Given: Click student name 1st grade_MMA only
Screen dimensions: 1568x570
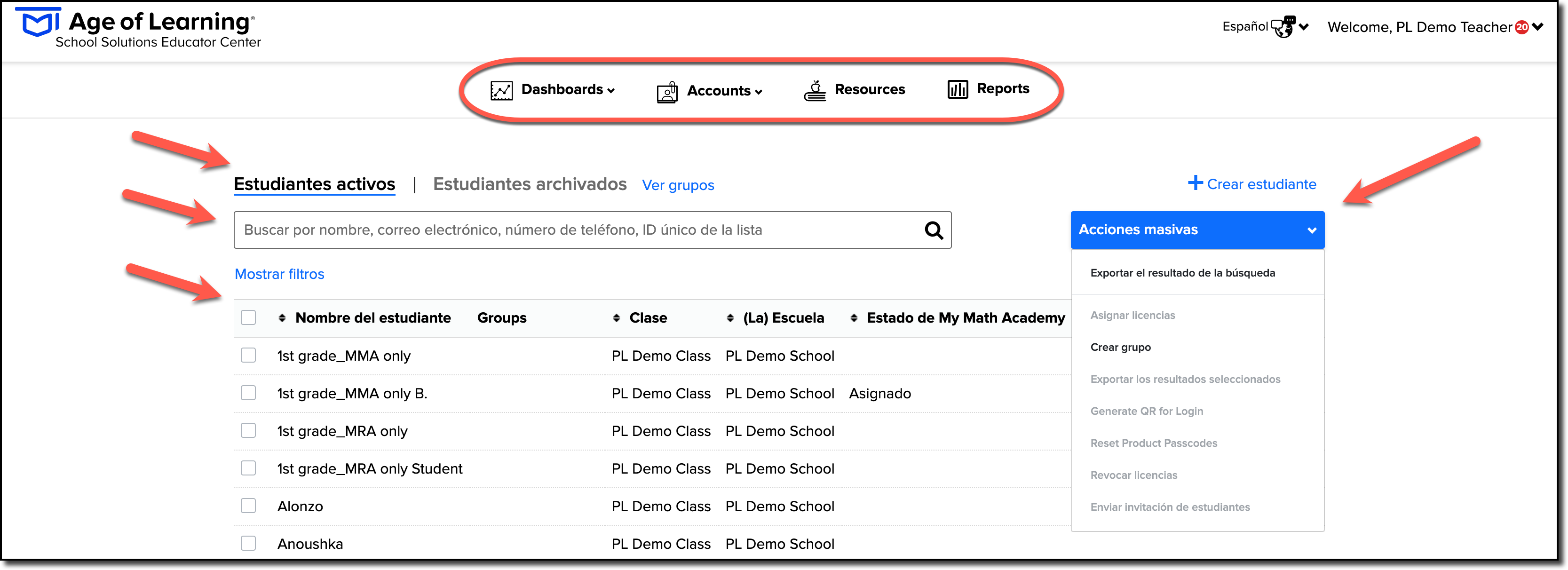Looking at the screenshot, I should coord(344,356).
